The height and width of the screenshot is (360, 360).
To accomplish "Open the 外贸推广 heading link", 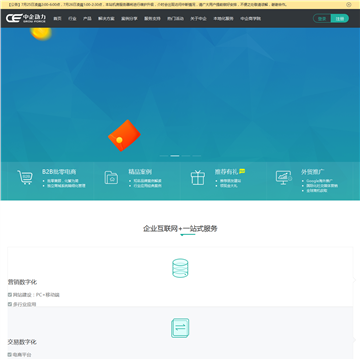I will [313, 172].
